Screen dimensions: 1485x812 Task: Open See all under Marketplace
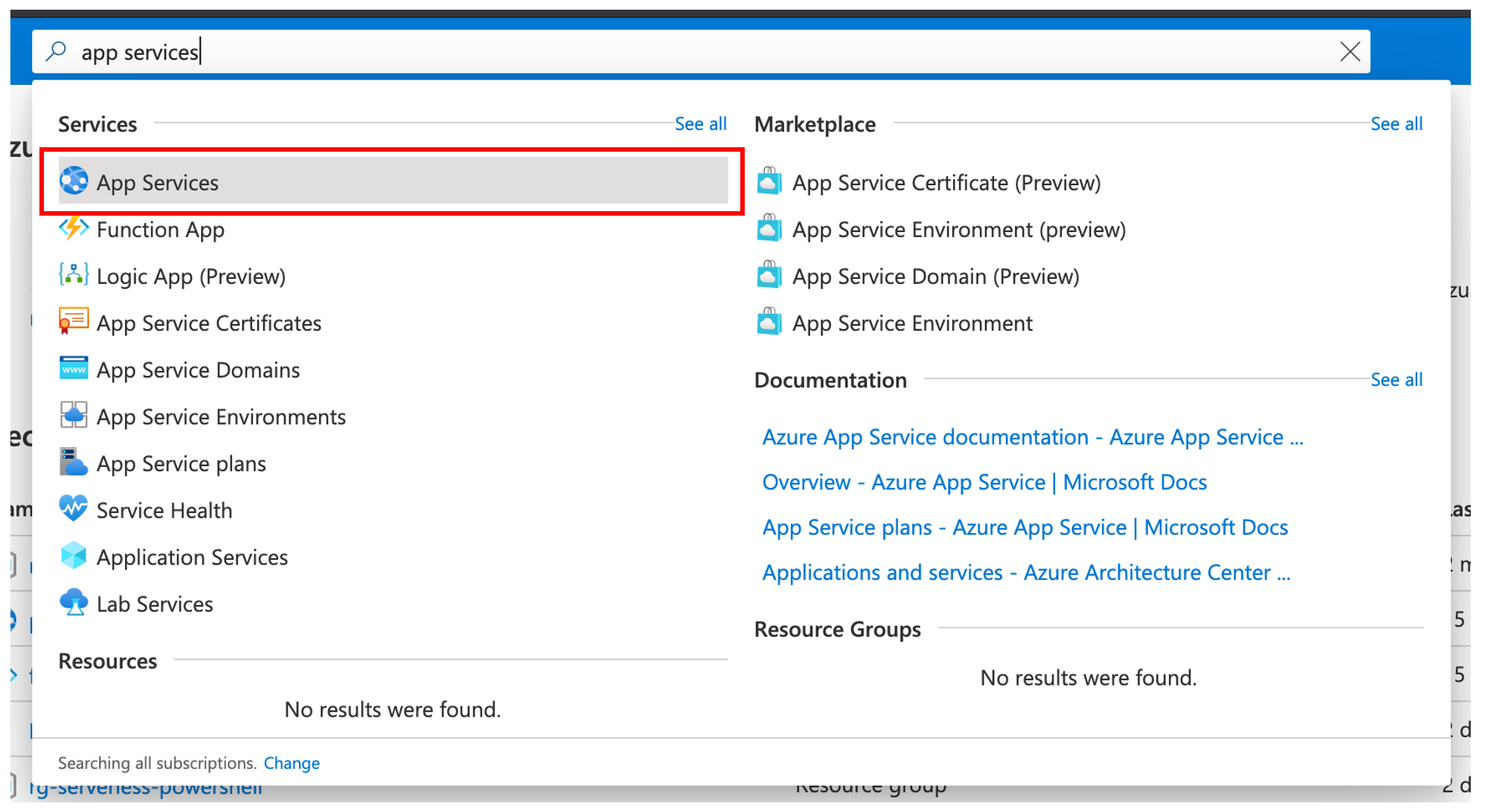[1396, 124]
